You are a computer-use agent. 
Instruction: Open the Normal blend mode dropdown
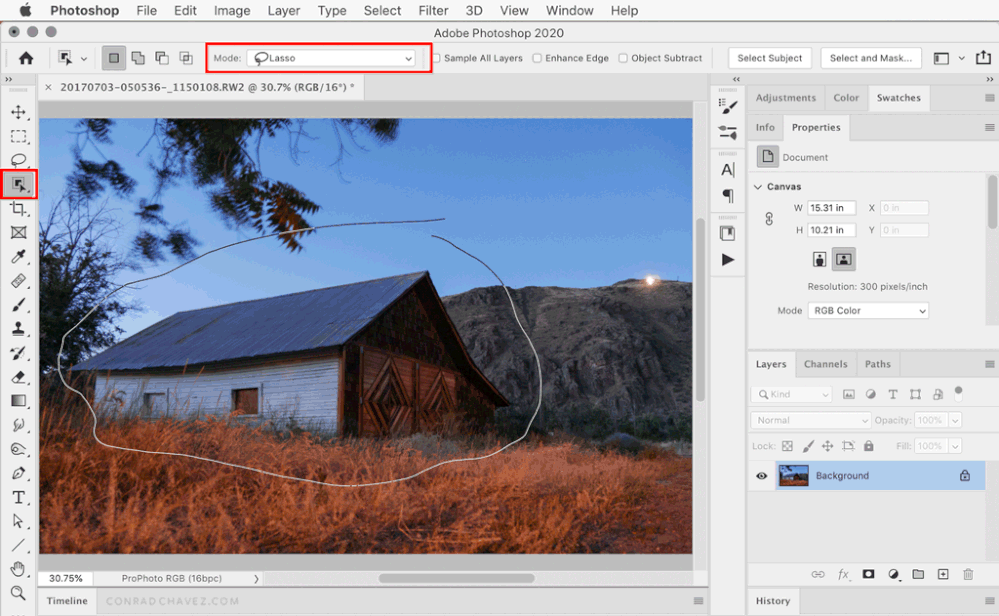(810, 420)
